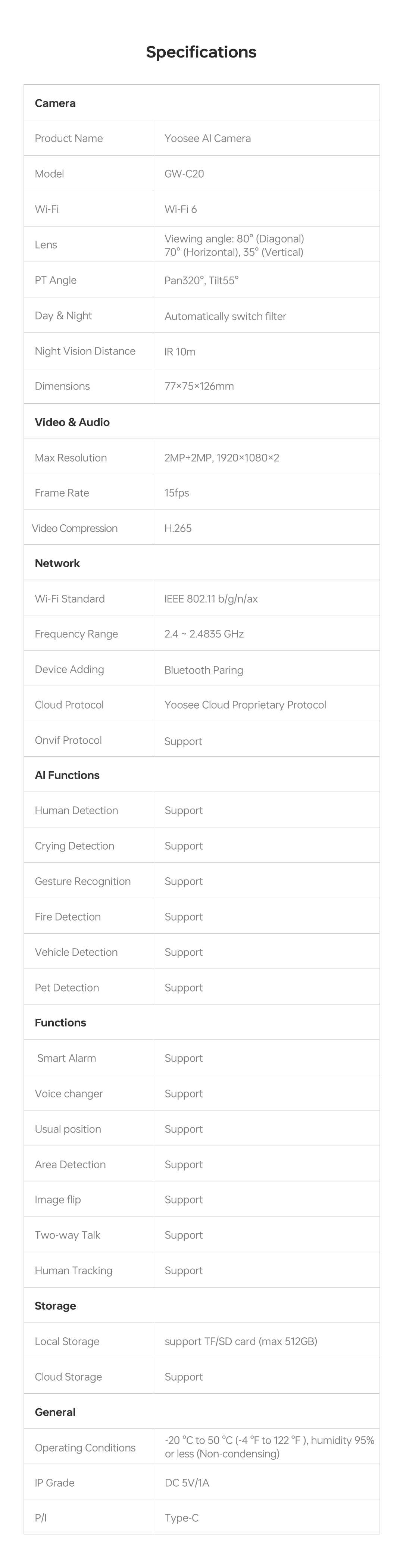The image size is (403, 1568).
Task: Click the AI Functions section header
Action: pos(67,775)
